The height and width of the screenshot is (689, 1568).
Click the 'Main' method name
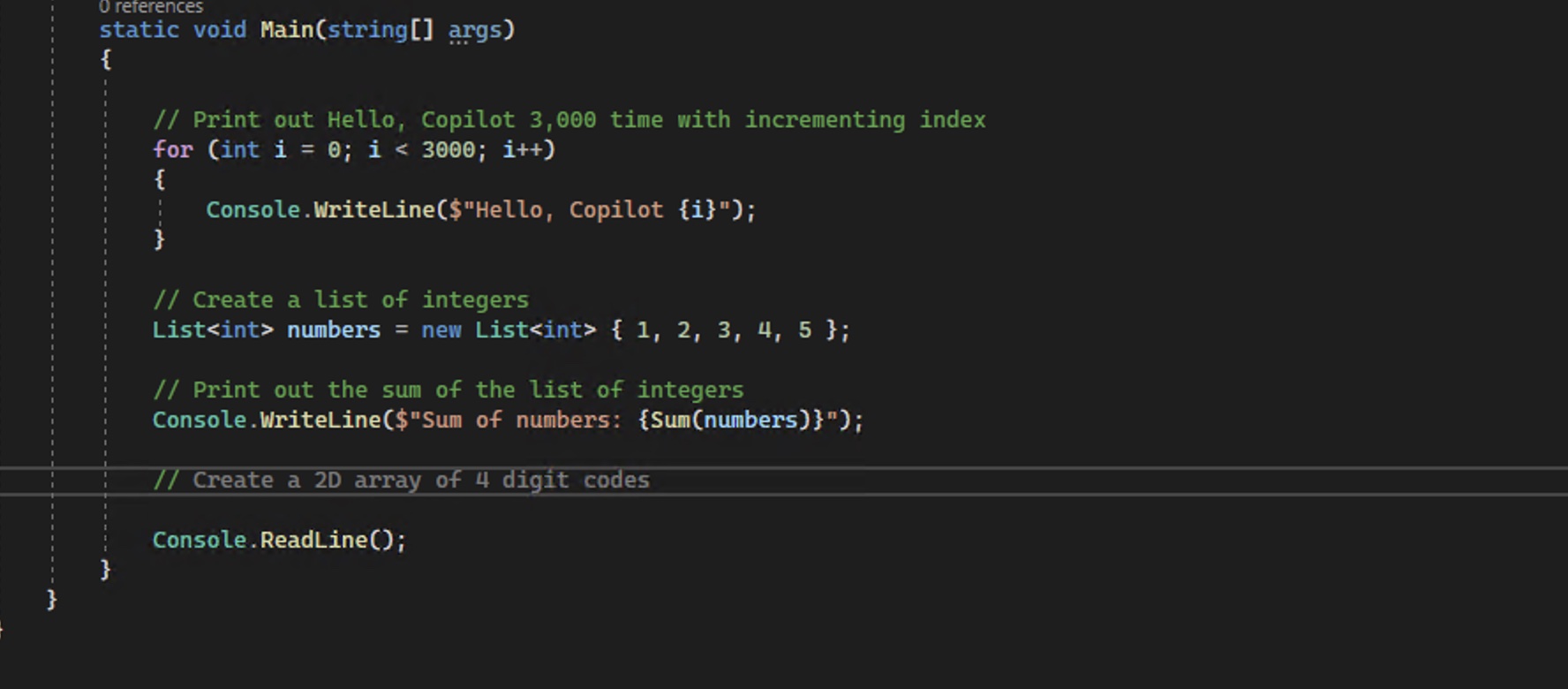click(287, 30)
